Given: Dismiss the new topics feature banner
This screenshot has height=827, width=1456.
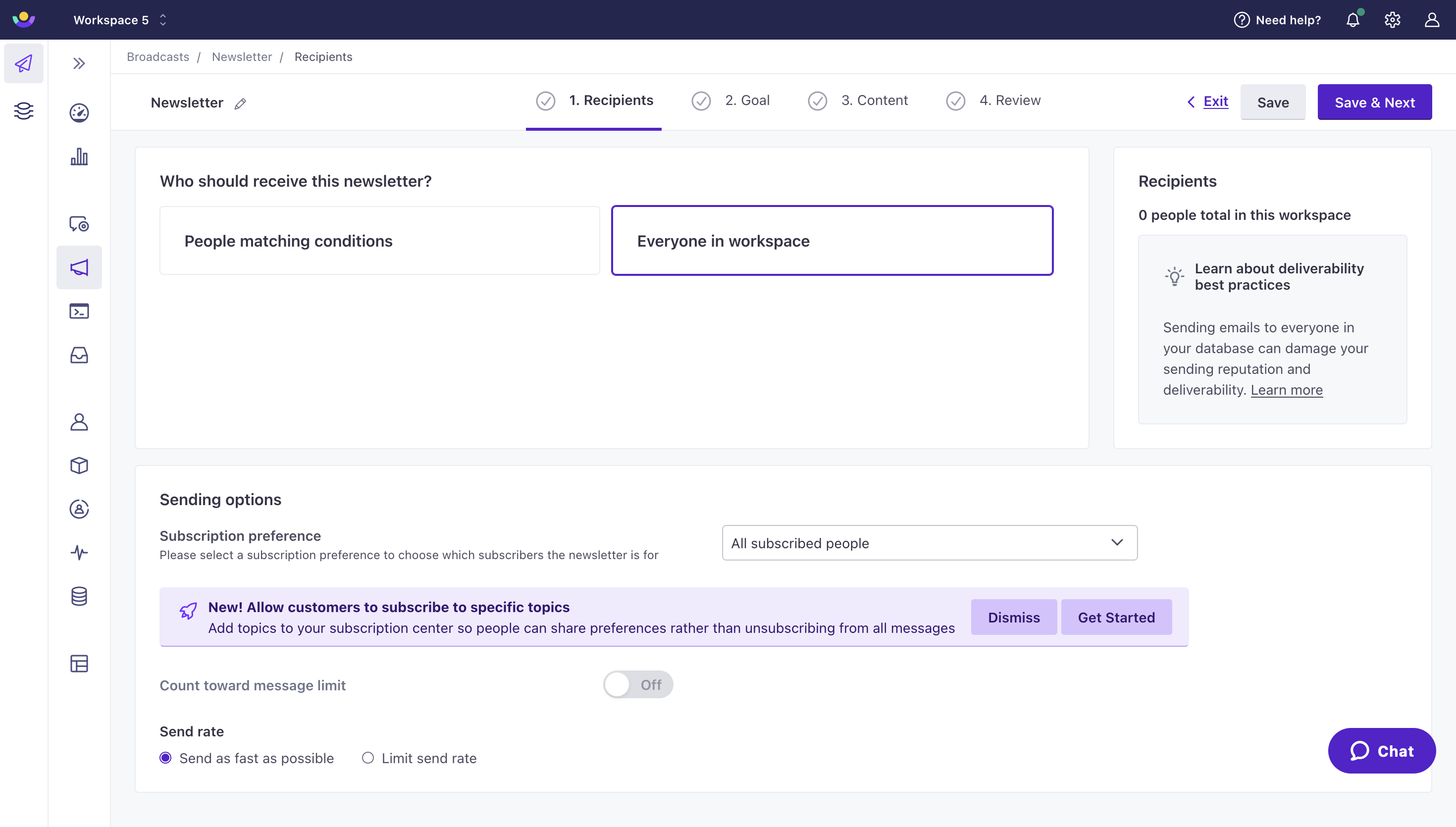Looking at the screenshot, I should point(1013,617).
